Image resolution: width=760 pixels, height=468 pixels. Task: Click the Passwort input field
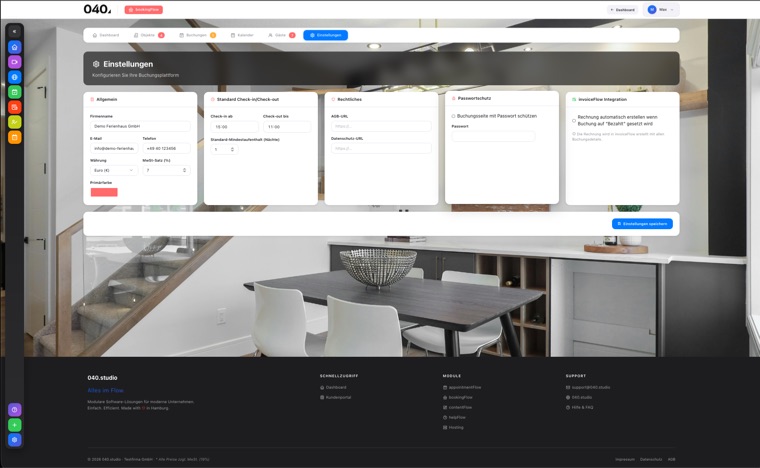493,137
